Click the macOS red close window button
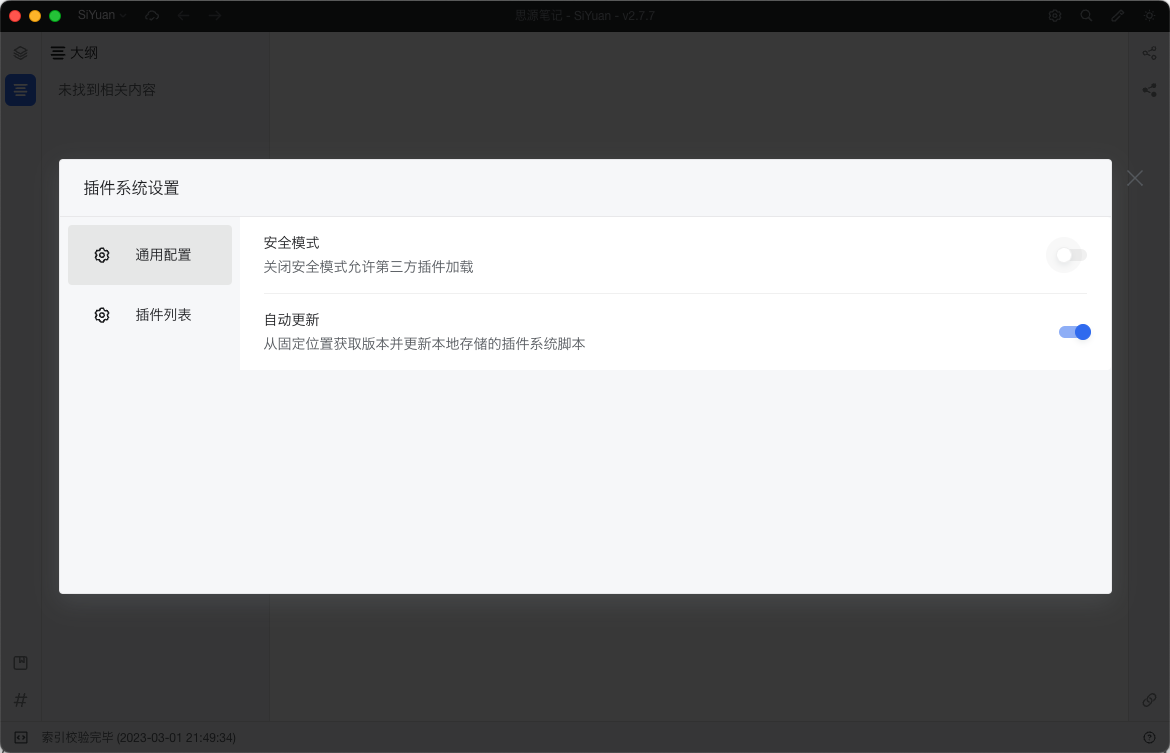Image resolution: width=1170 pixels, height=753 pixels. [x=15, y=16]
